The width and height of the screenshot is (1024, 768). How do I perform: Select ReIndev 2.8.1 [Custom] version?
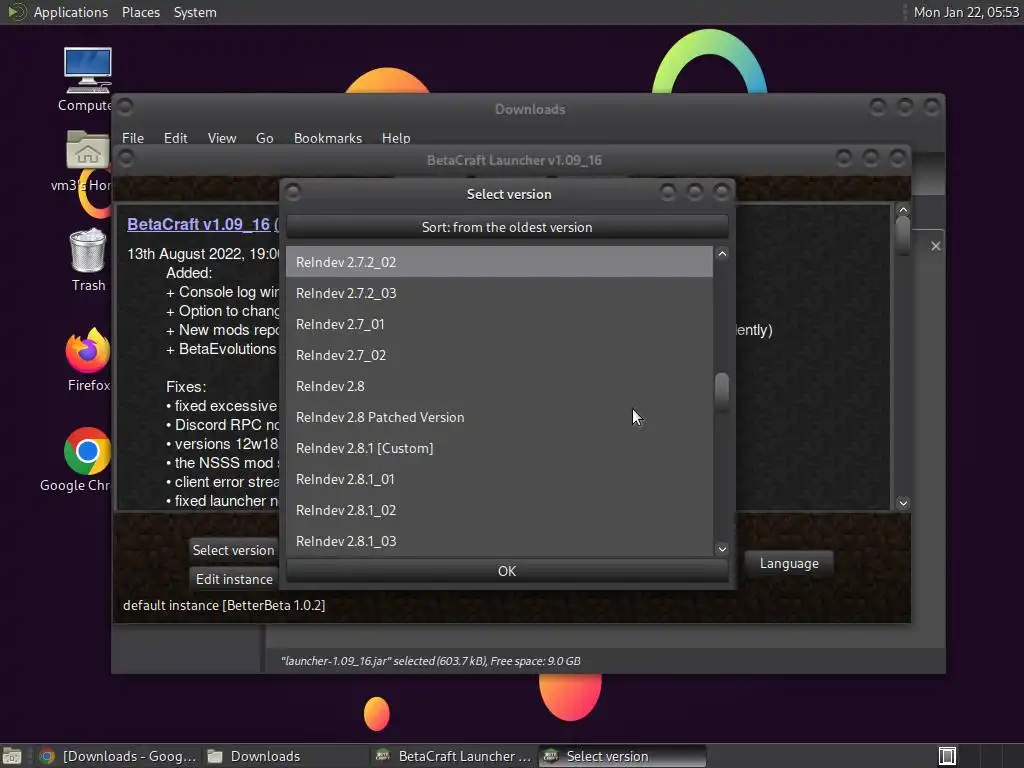pyautogui.click(x=499, y=448)
